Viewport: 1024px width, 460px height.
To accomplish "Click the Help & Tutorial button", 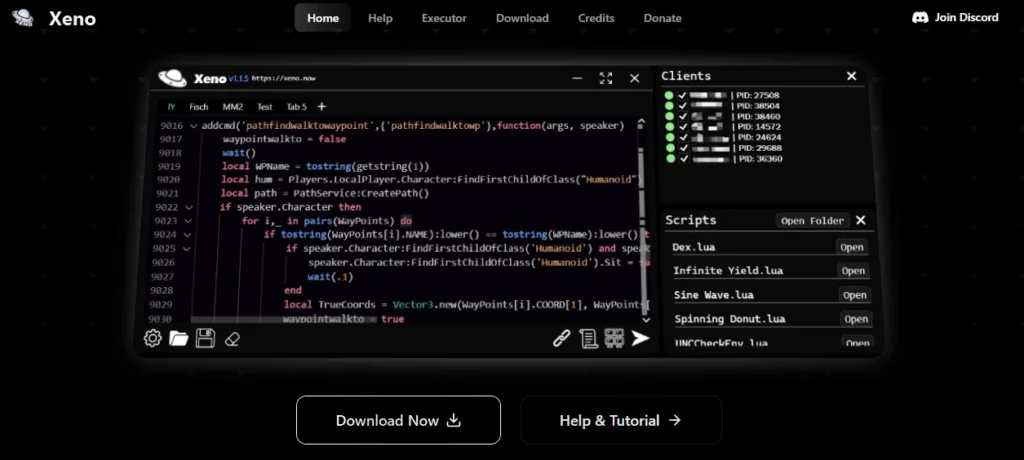I will [x=621, y=420].
